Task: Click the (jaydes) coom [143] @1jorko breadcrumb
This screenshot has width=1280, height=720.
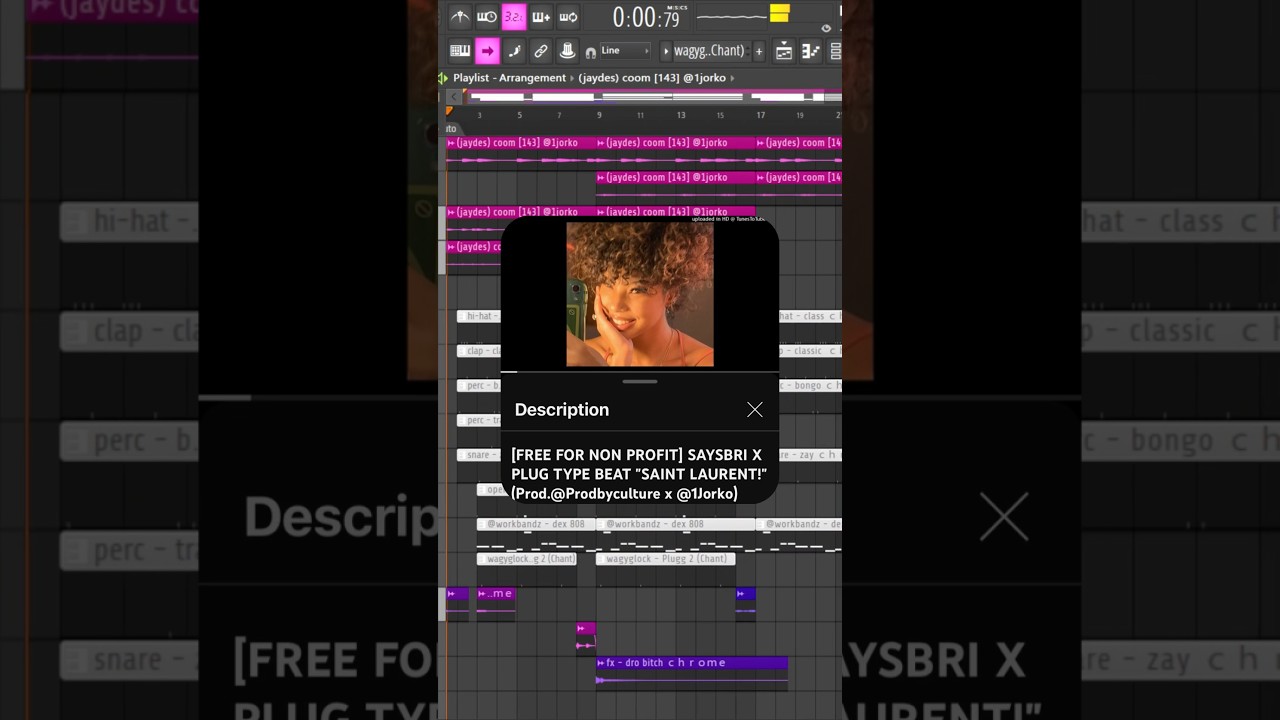Action: click(652, 78)
